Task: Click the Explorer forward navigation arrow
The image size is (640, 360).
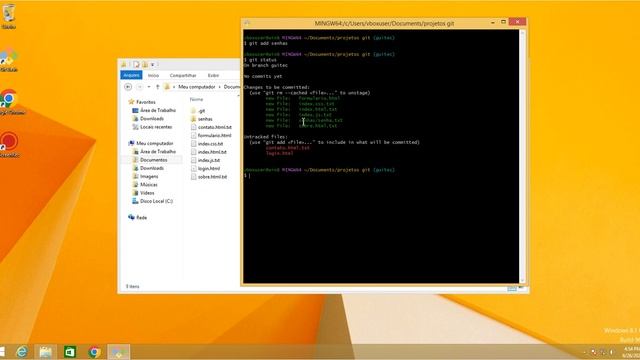Action: [140, 87]
